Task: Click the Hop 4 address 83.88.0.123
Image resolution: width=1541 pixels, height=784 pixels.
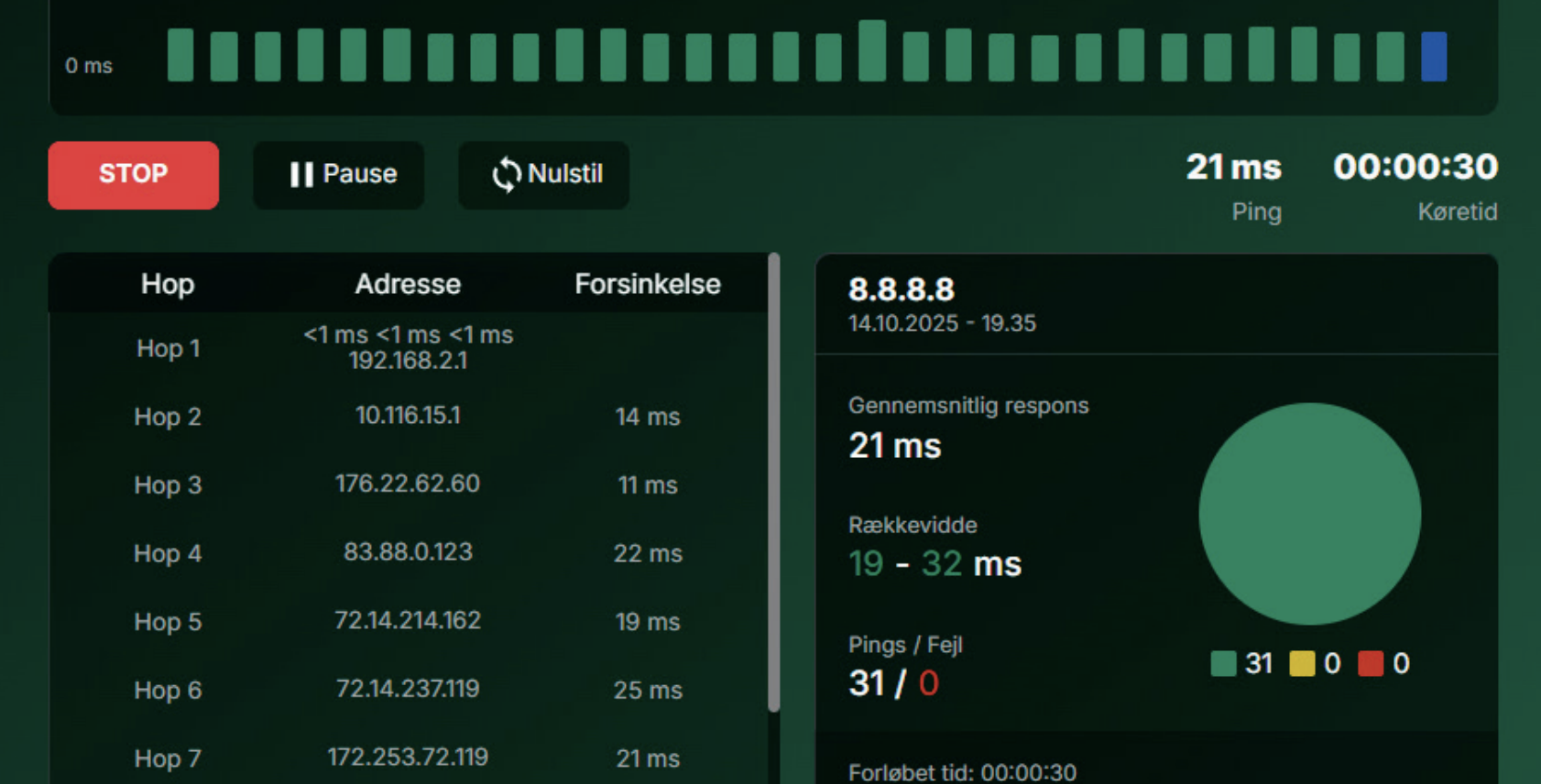Action: point(408,552)
